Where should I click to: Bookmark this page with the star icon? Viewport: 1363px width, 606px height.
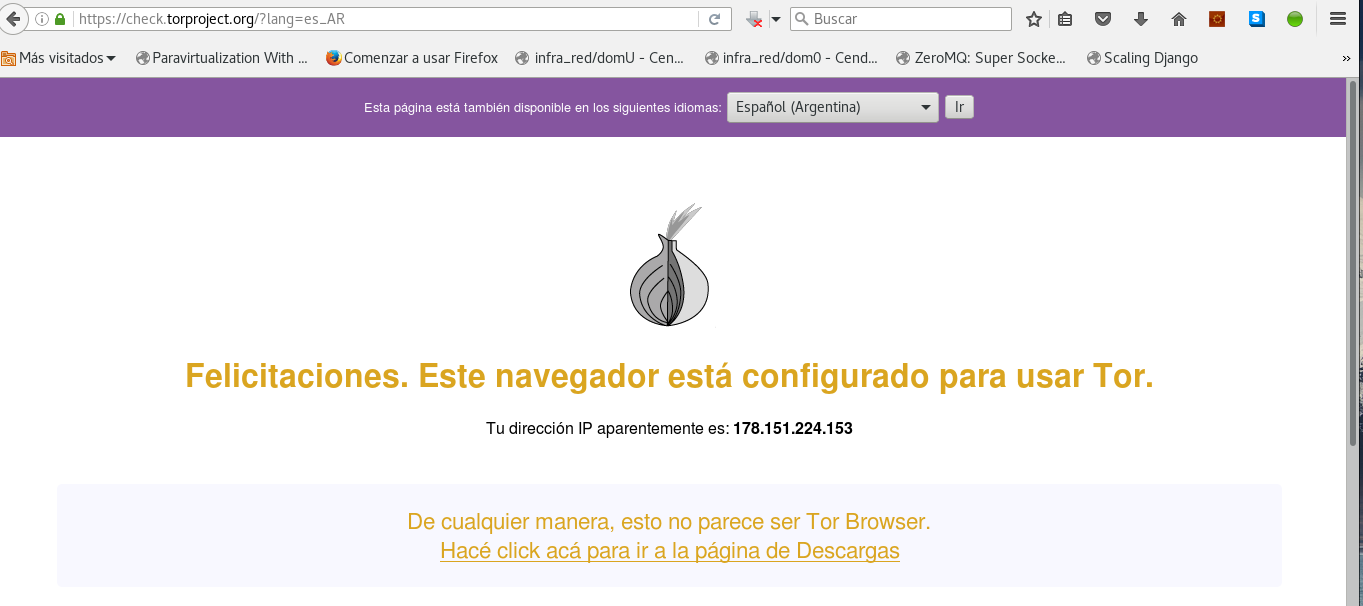pos(1034,19)
